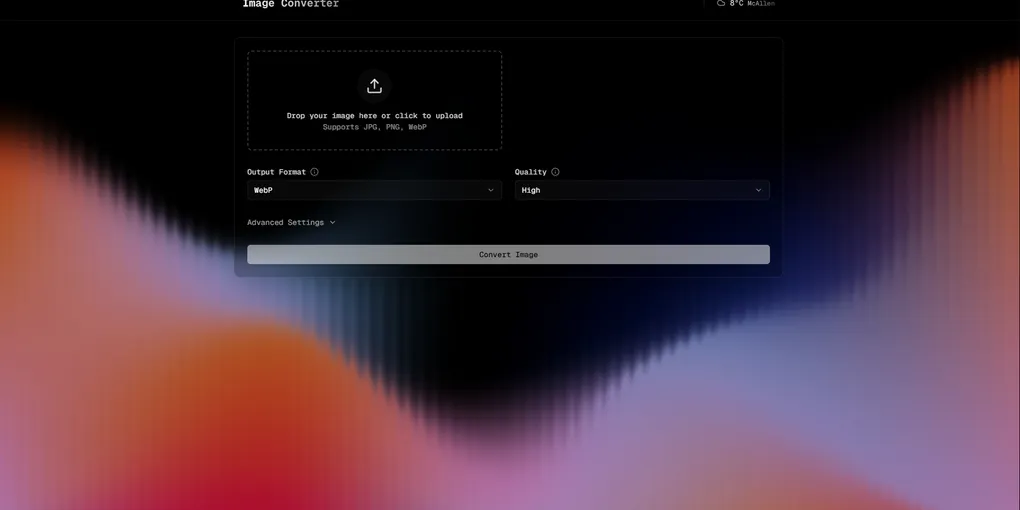Click the 'Supports JPG, PNG, WebP' text
Screen dimensions: 1020x510
pyautogui.click(x=375, y=127)
